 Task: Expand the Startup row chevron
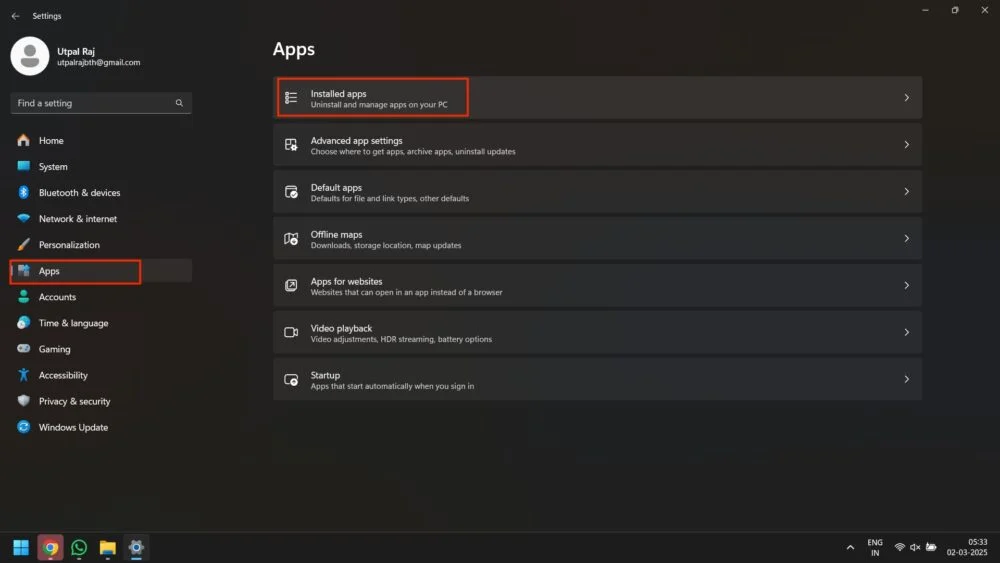[906, 380]
